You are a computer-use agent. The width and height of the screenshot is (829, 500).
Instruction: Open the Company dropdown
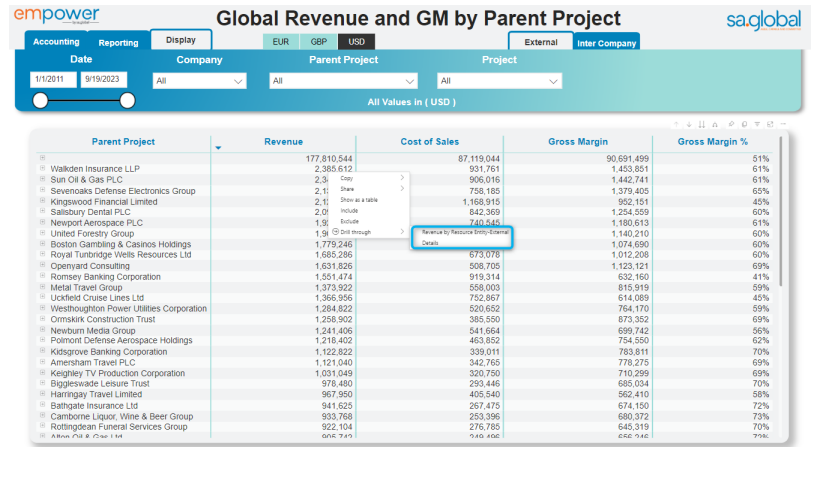click(x=199, y=81)
